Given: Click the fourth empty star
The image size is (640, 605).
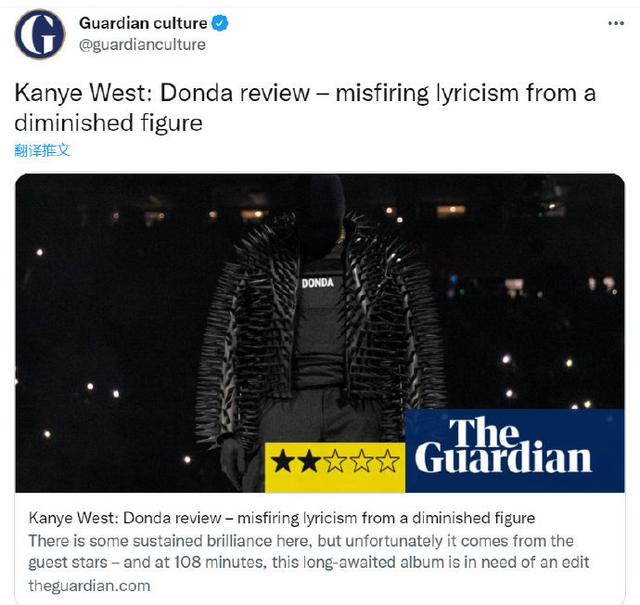Looking at the screenshot, I should pos(361,461).
